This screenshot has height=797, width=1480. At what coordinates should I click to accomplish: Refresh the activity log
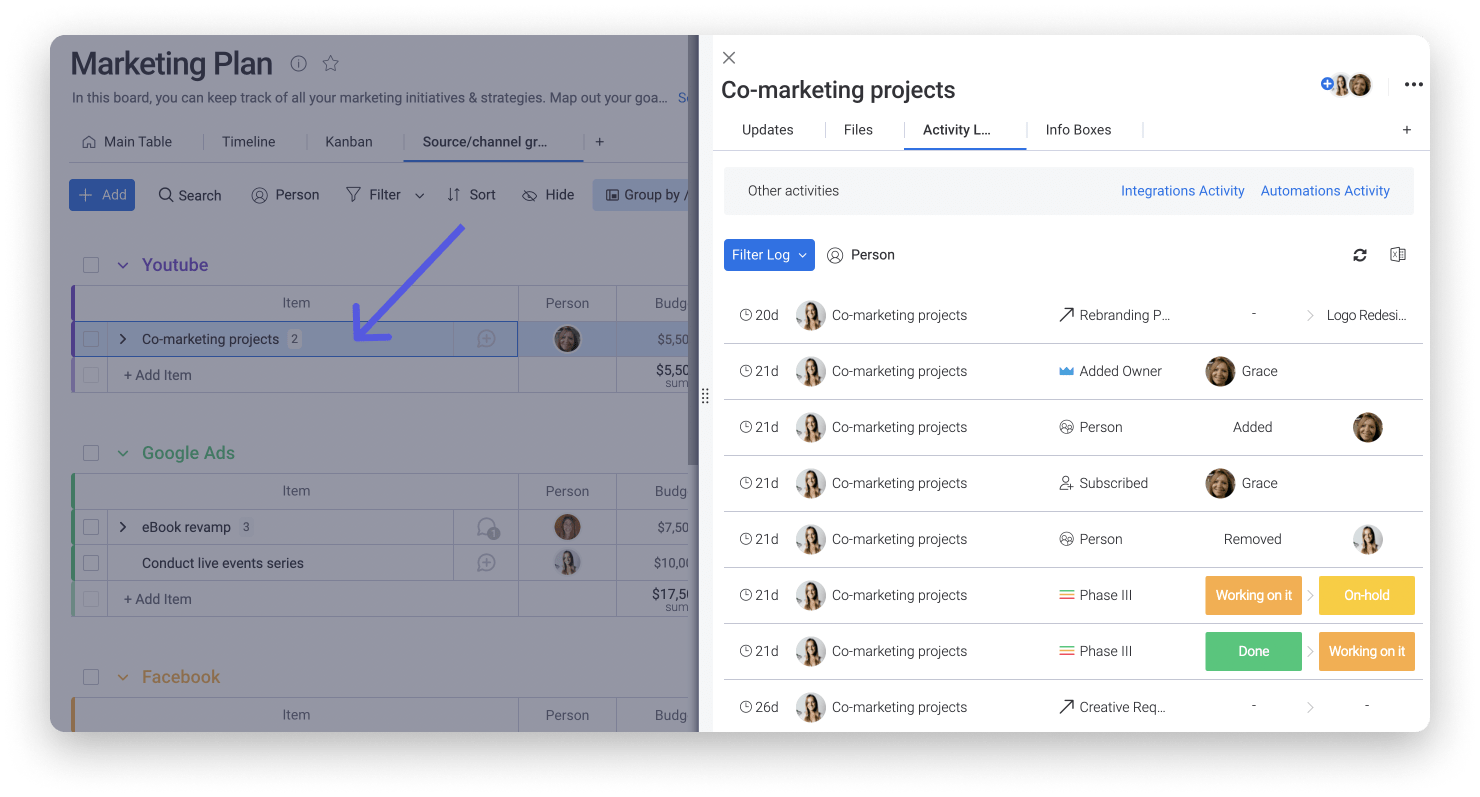1360,255
